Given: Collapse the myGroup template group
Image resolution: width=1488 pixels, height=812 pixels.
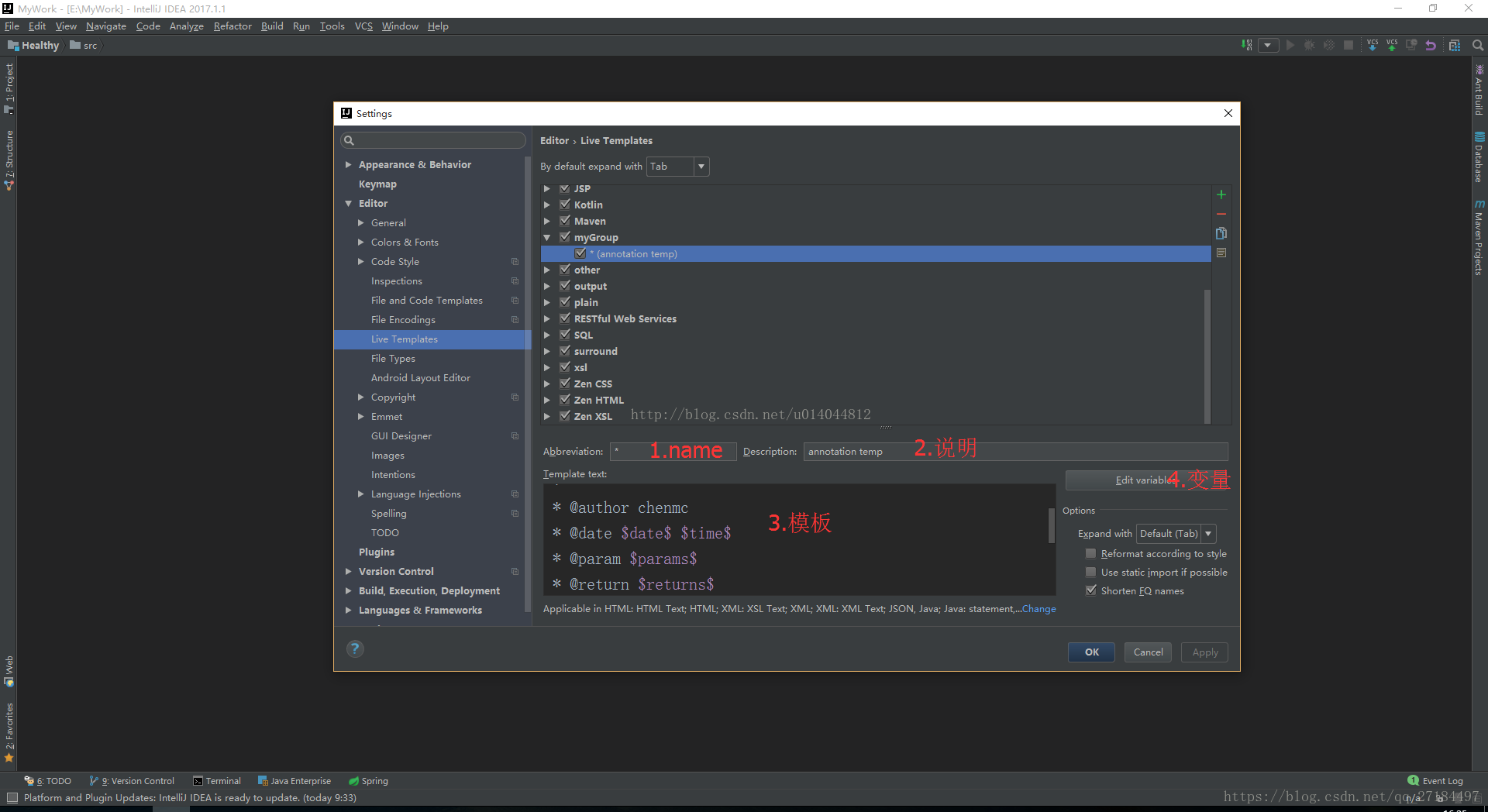Looking at the screenshot, I should pyautogui.click(x=547, y=238).
